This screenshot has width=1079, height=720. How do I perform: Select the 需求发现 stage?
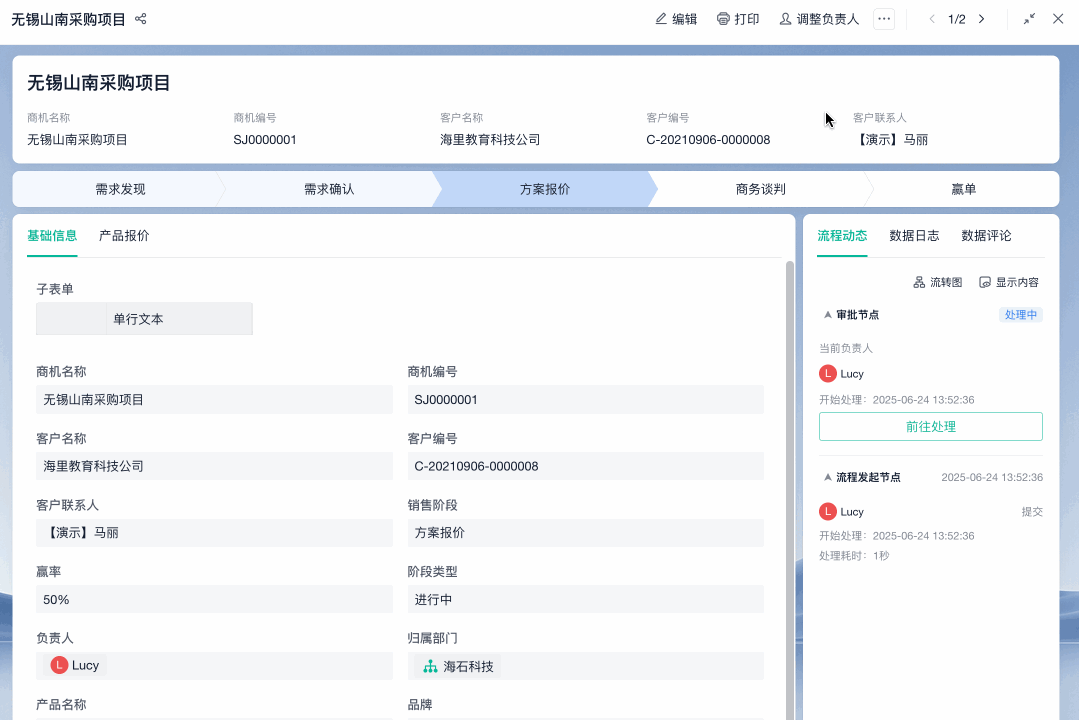pyautogui.click(x=120, y=189)
